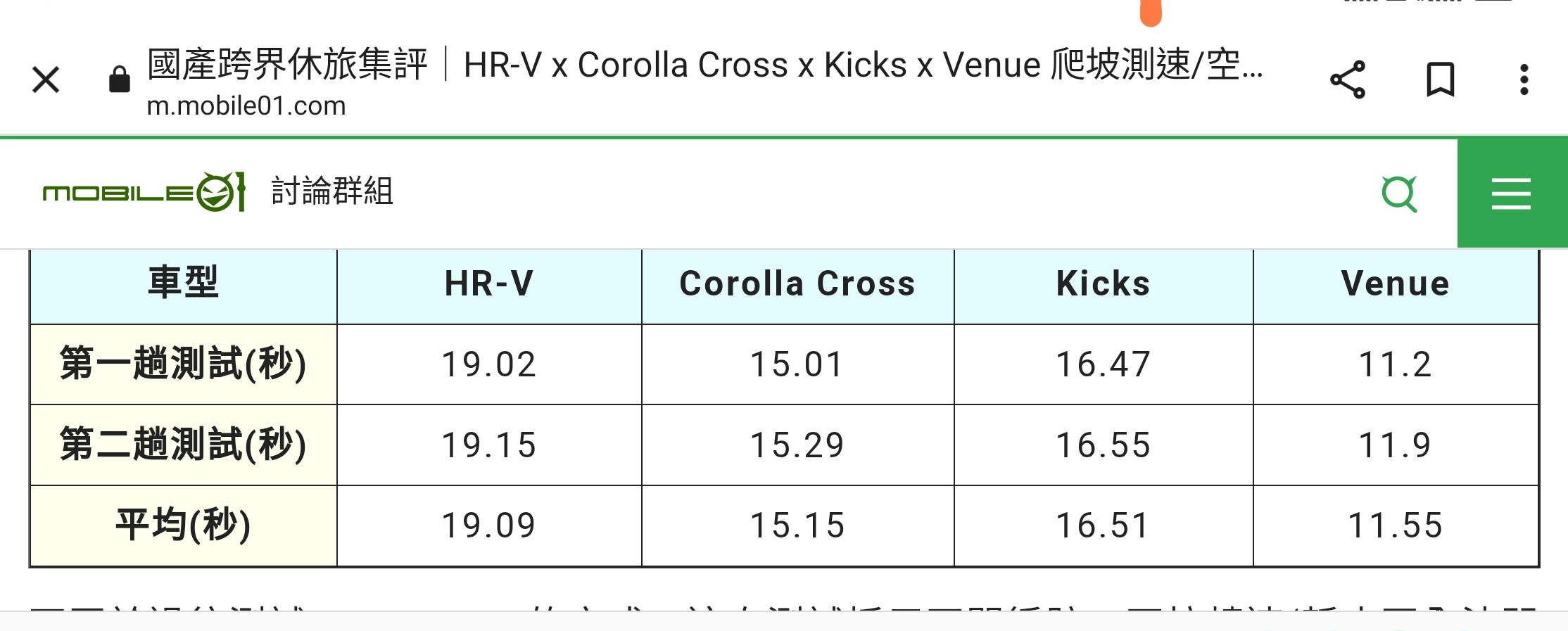
Task: Click the Mobile01 logo
Action: [144, 192]
